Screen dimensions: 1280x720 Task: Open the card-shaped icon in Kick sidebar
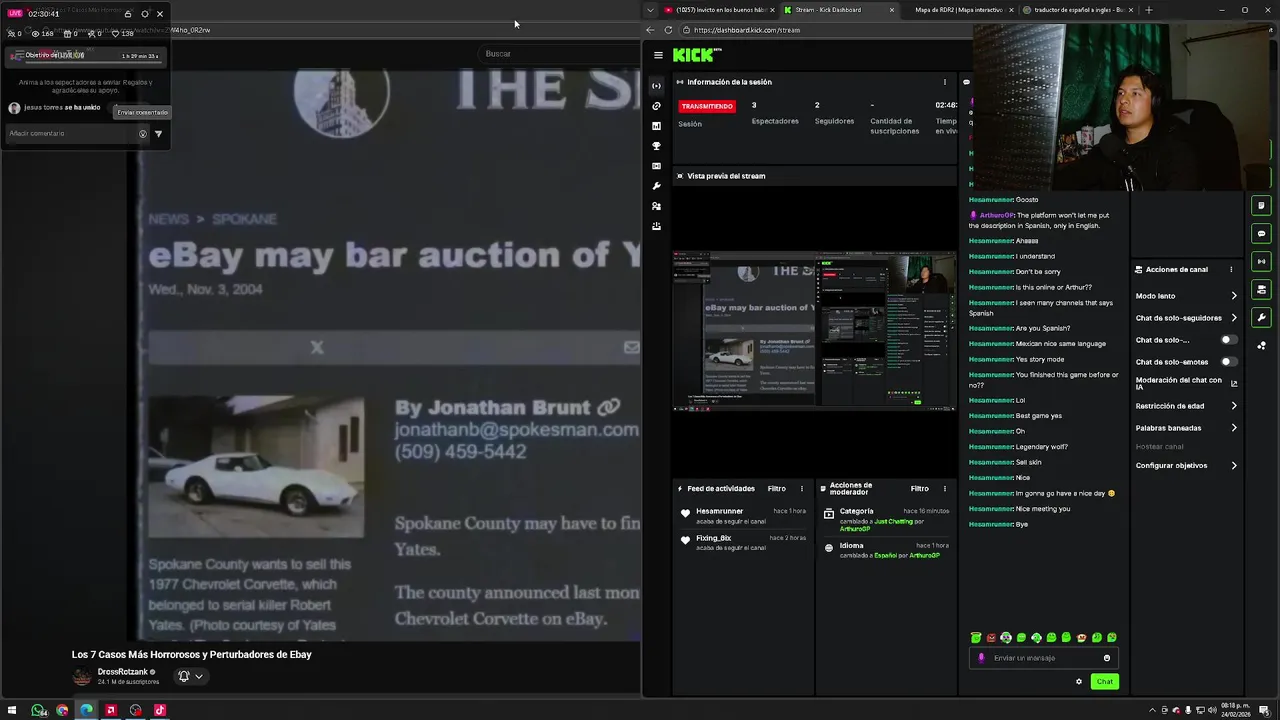pos(656,166)
